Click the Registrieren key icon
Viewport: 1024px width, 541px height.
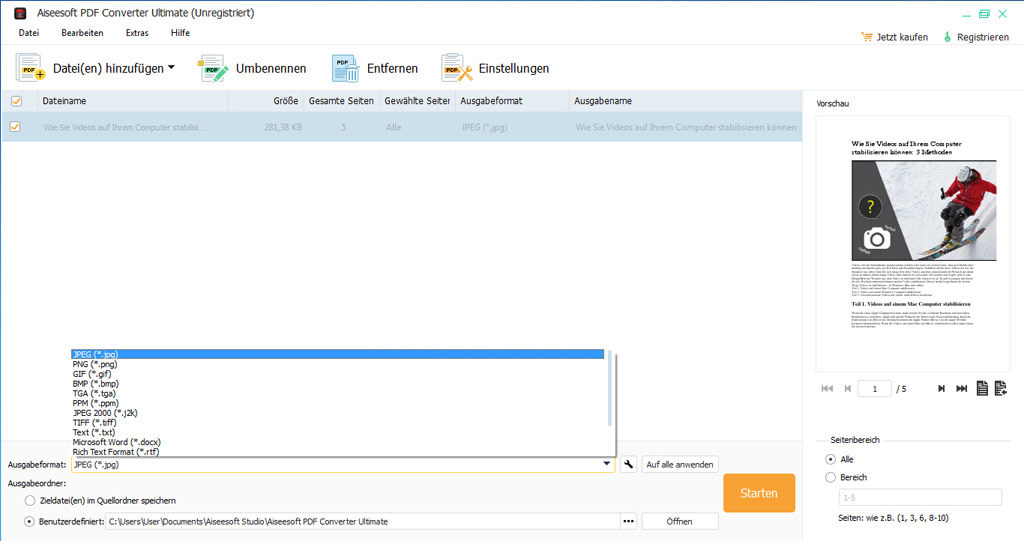pyautogui.click(x=947, y=37)
